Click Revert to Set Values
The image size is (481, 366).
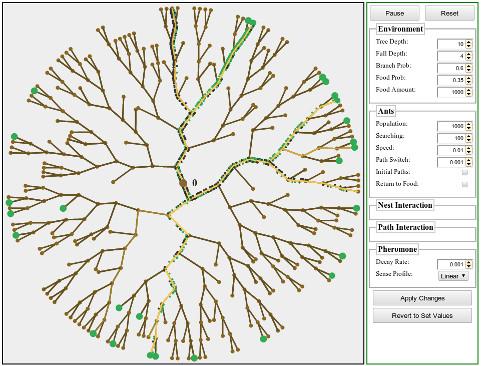[422, 315]
